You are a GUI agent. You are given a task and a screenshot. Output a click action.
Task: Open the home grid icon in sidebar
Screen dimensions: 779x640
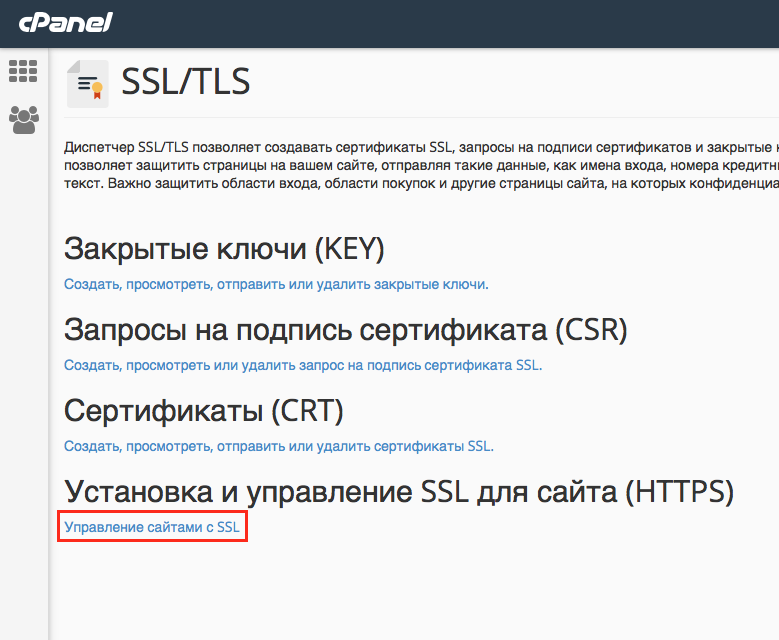coord(23,71)
